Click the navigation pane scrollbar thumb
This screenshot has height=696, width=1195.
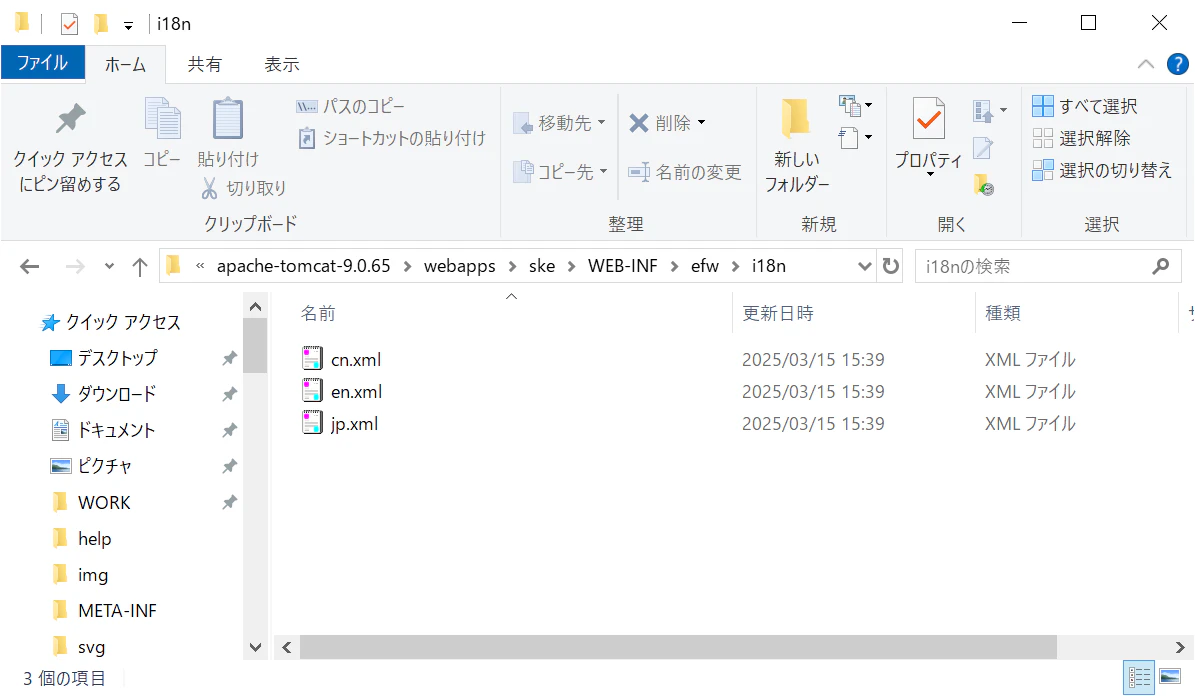pyautogui.click(x=255, y=345)
